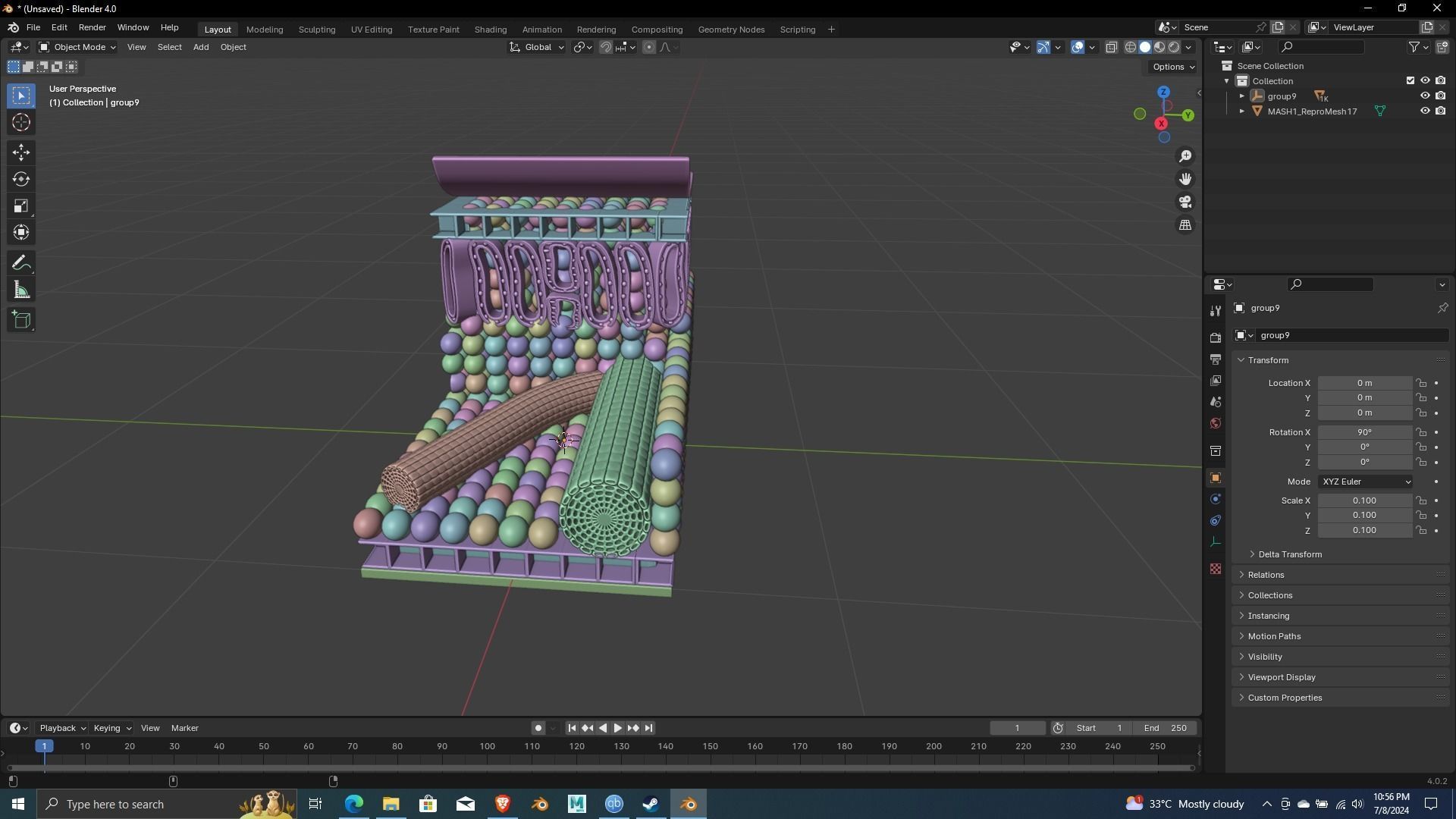
Task: Select the Rotate tool
Action: coord(21,180)
